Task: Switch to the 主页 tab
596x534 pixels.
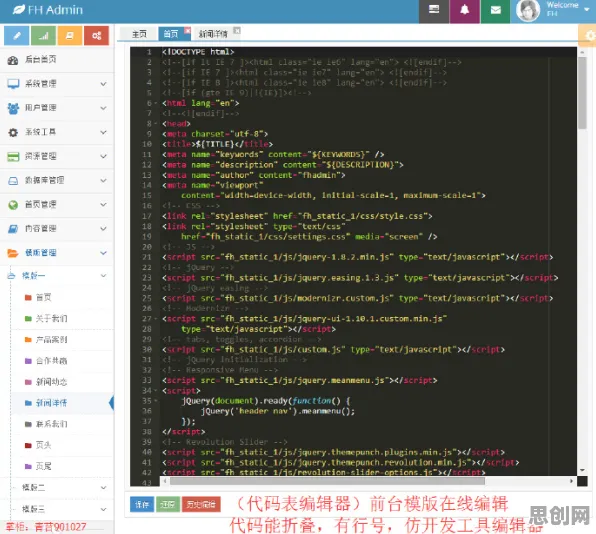Action: point(139,34)
